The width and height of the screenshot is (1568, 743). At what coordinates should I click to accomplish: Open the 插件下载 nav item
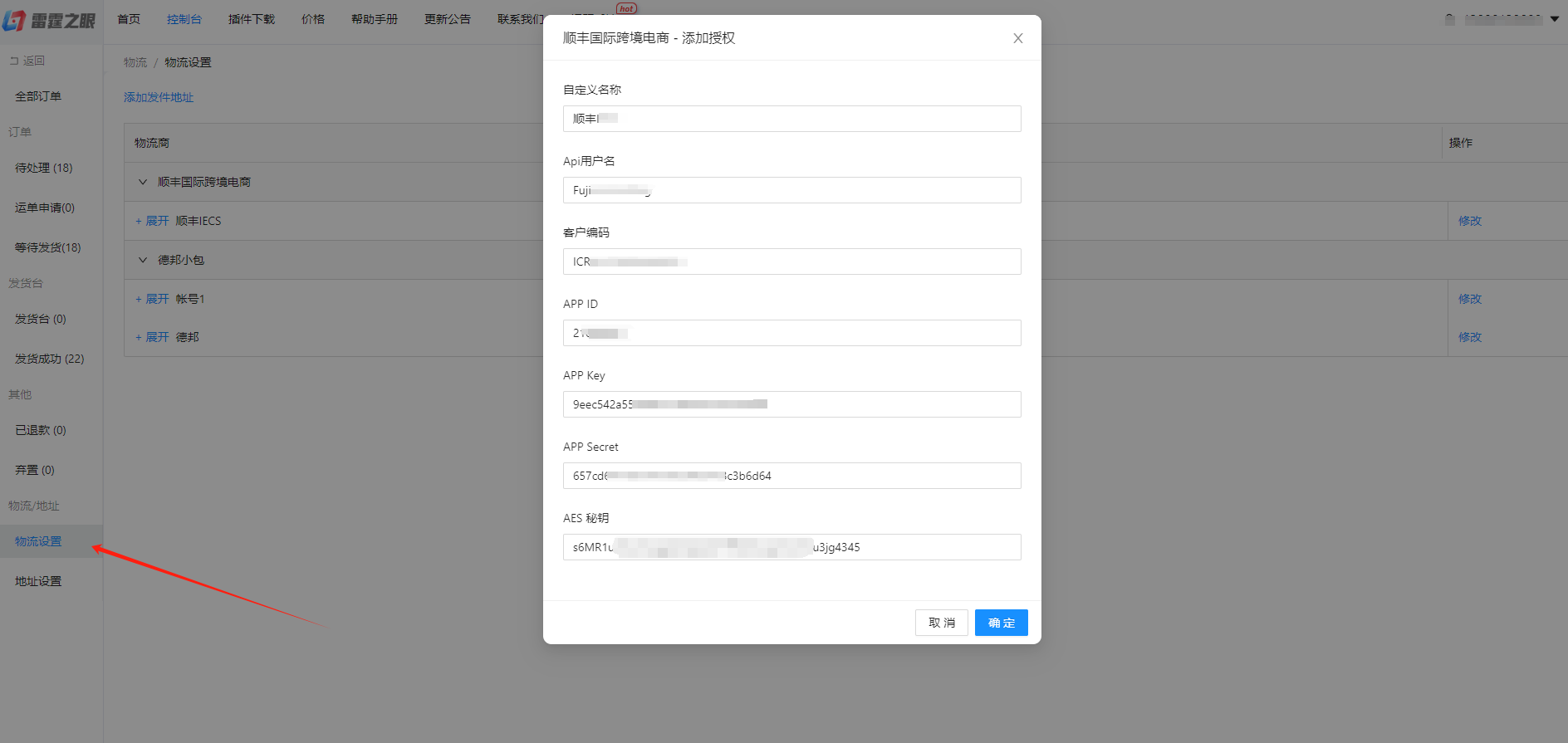252,19
